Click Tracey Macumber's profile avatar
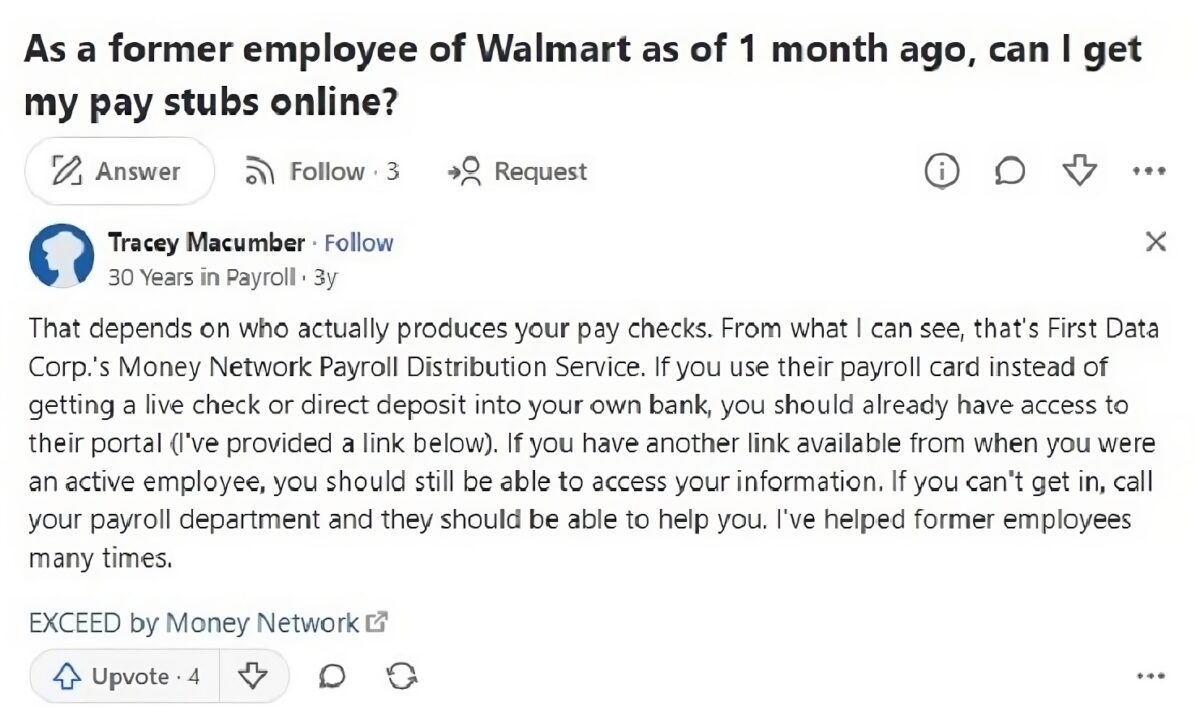1200x723 pixels. click(x=62, y=256)
